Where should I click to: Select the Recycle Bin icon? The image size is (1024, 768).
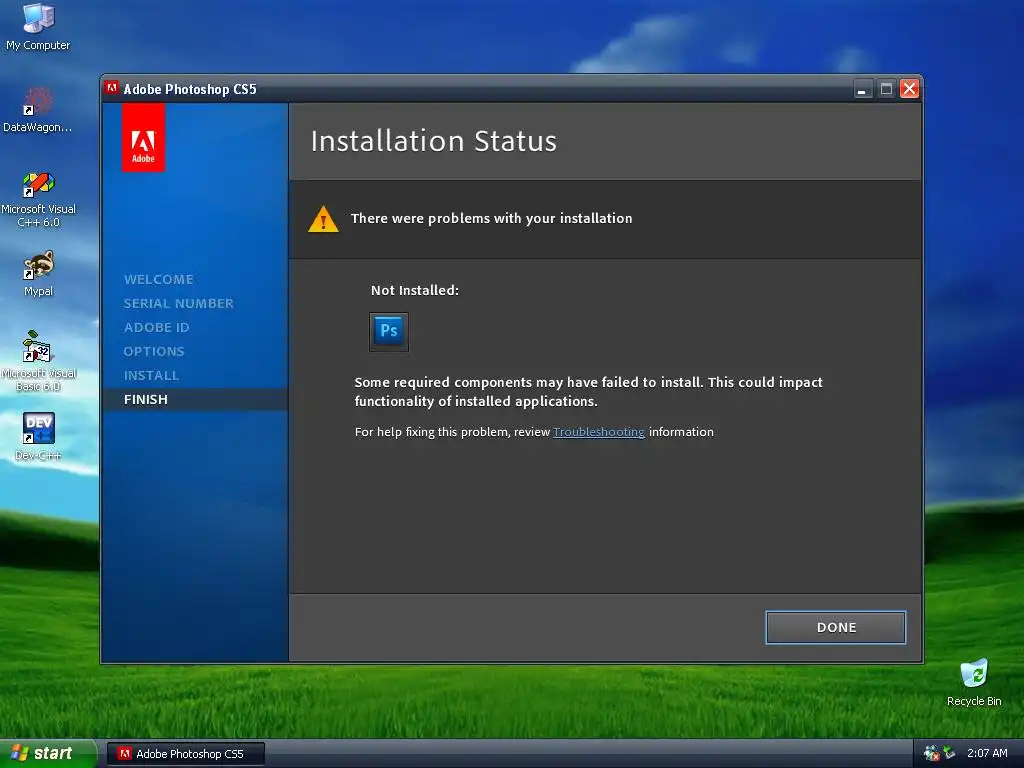[x=974, y=682]
